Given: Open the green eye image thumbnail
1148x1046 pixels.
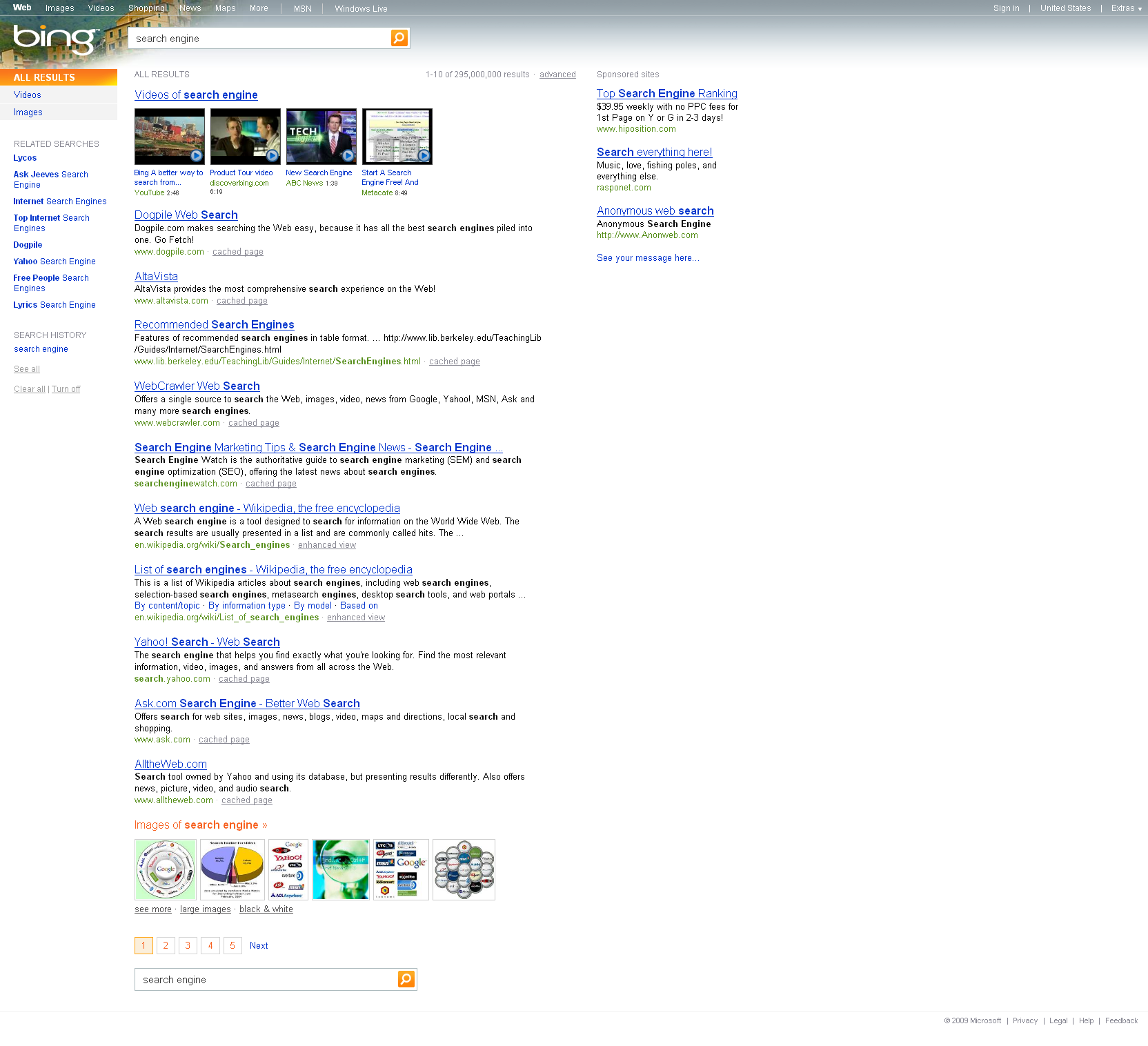Looking at the screenshot, I should (341, 869).
